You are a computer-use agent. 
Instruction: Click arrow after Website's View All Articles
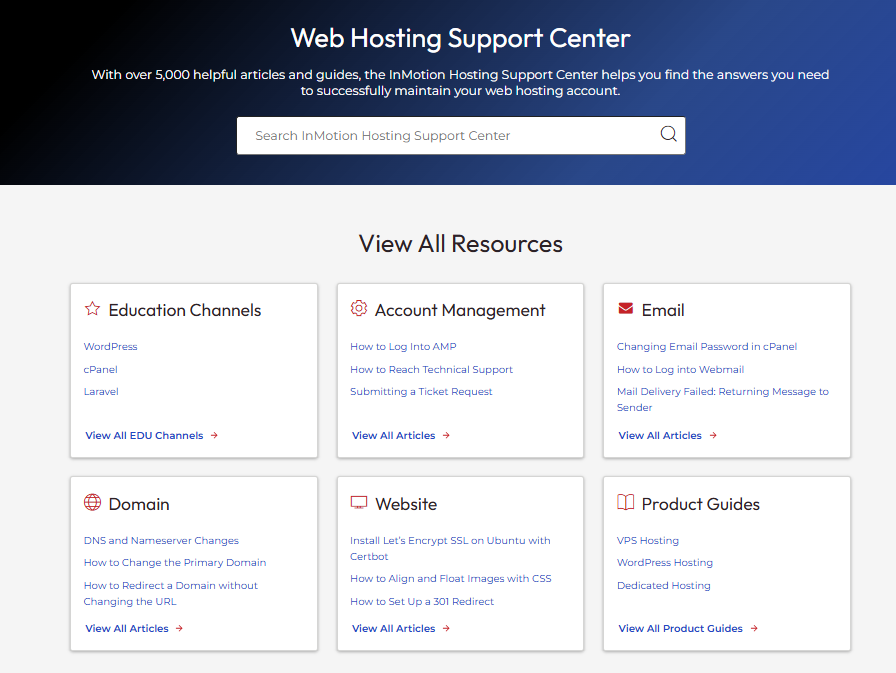(x=446, y=628)
